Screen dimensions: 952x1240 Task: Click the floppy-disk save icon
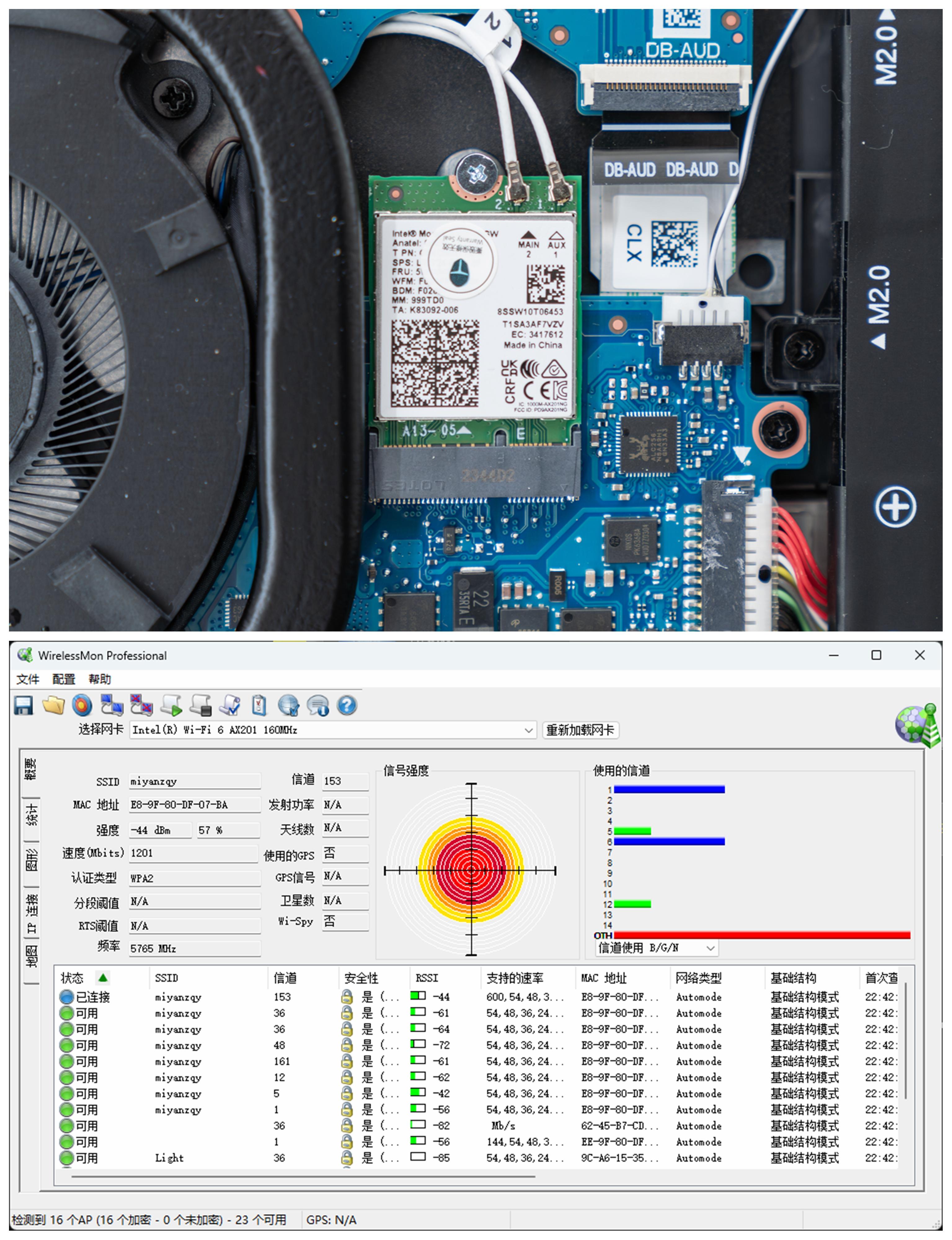23,706
